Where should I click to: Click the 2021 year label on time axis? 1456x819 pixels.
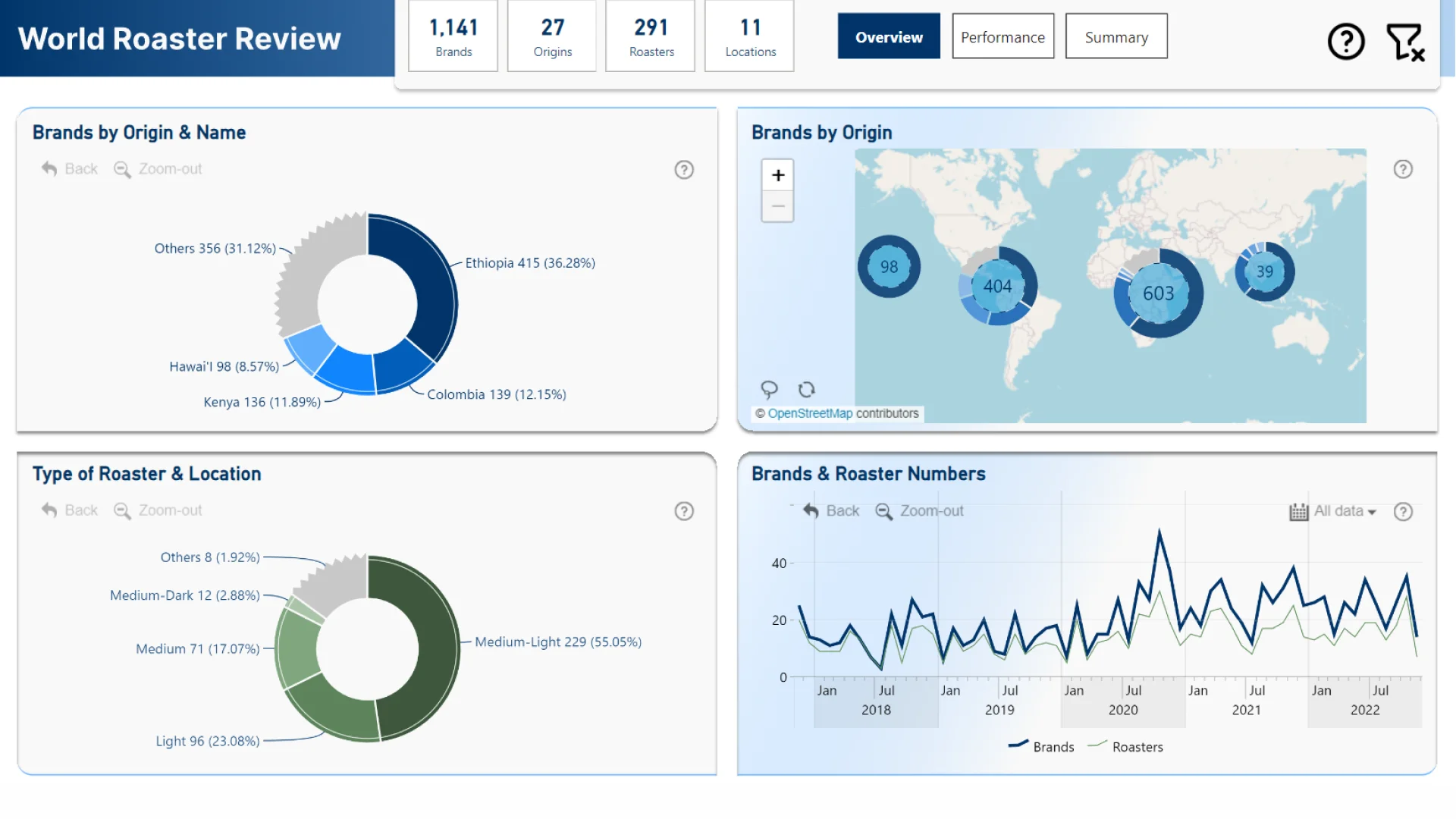[x=1247, y=711]
